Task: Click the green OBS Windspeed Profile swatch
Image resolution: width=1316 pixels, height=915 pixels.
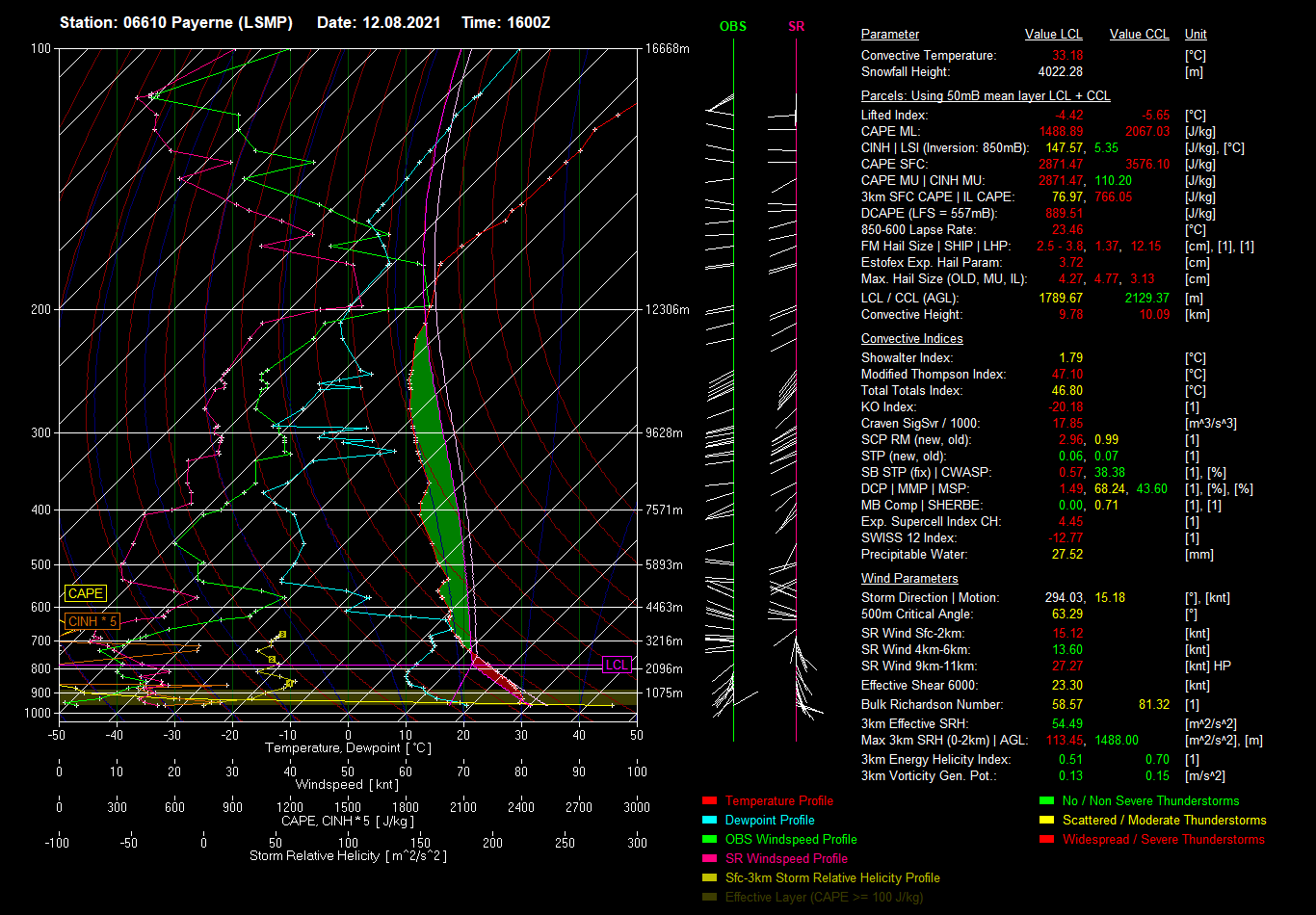Action: [x=710, y=840]
